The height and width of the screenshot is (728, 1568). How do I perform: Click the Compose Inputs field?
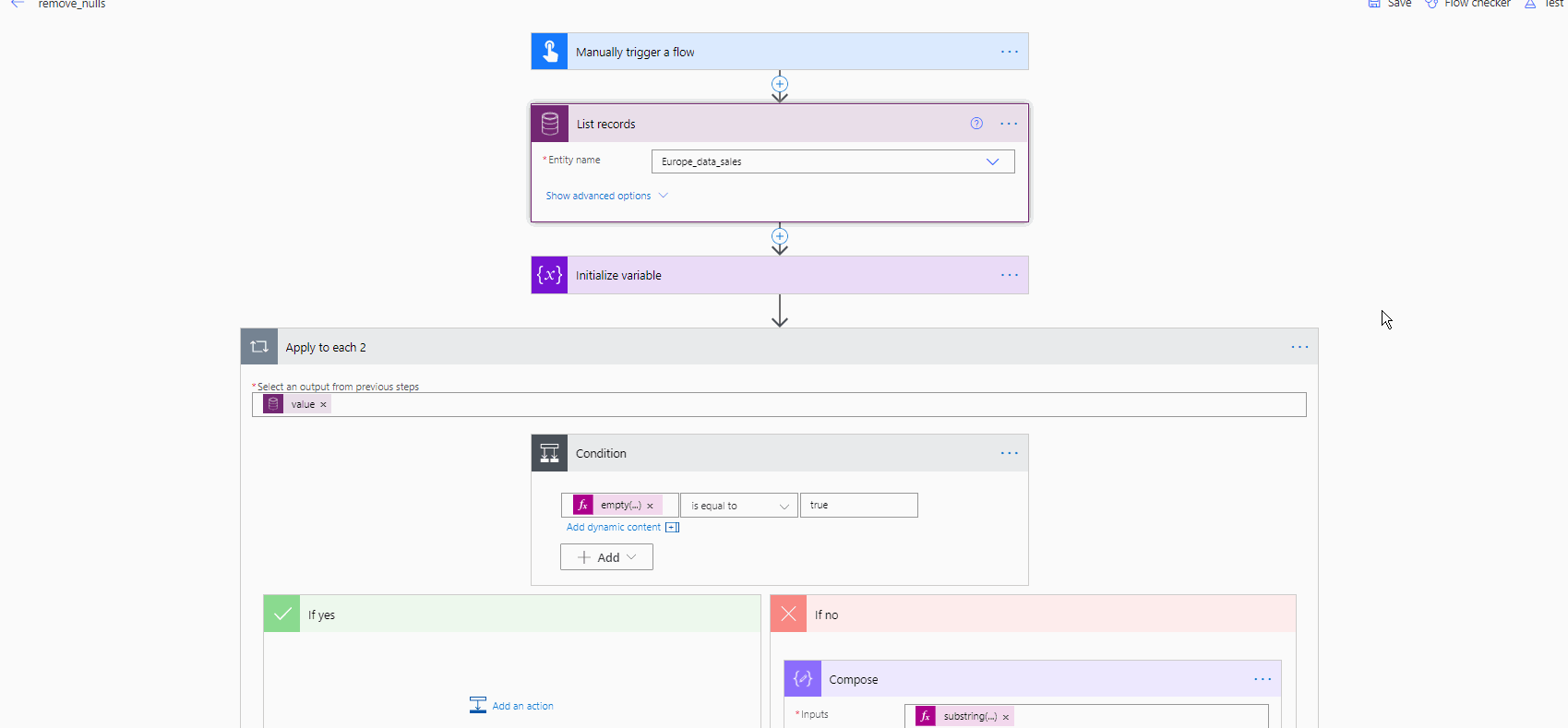click(x=1086, y=716)
